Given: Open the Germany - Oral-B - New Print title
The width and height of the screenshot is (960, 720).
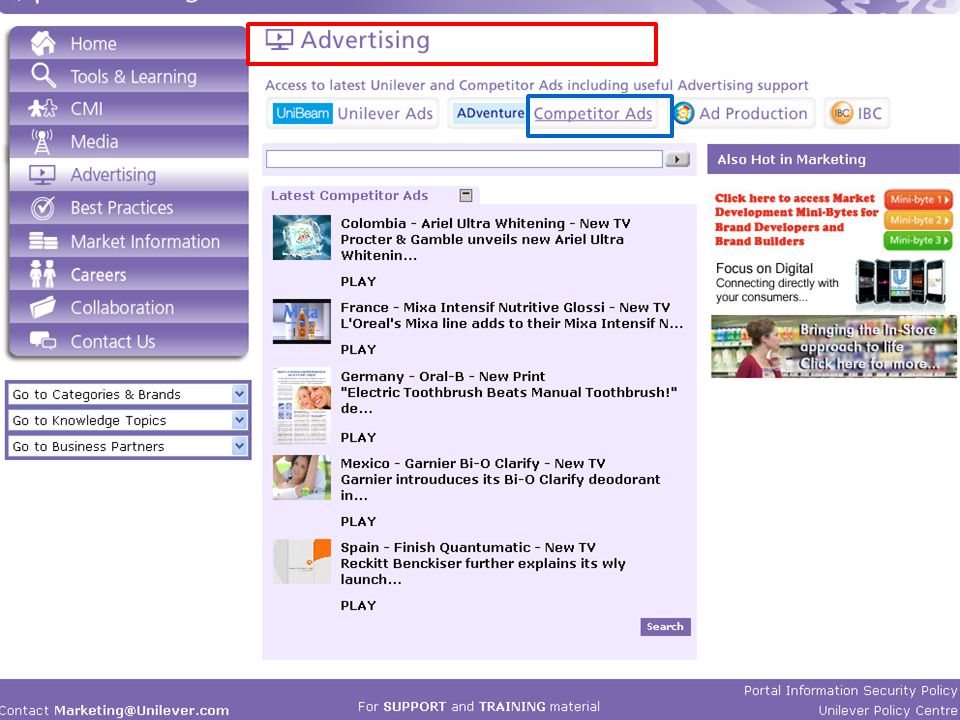Looking at the screenshot, I should point(443,377).
